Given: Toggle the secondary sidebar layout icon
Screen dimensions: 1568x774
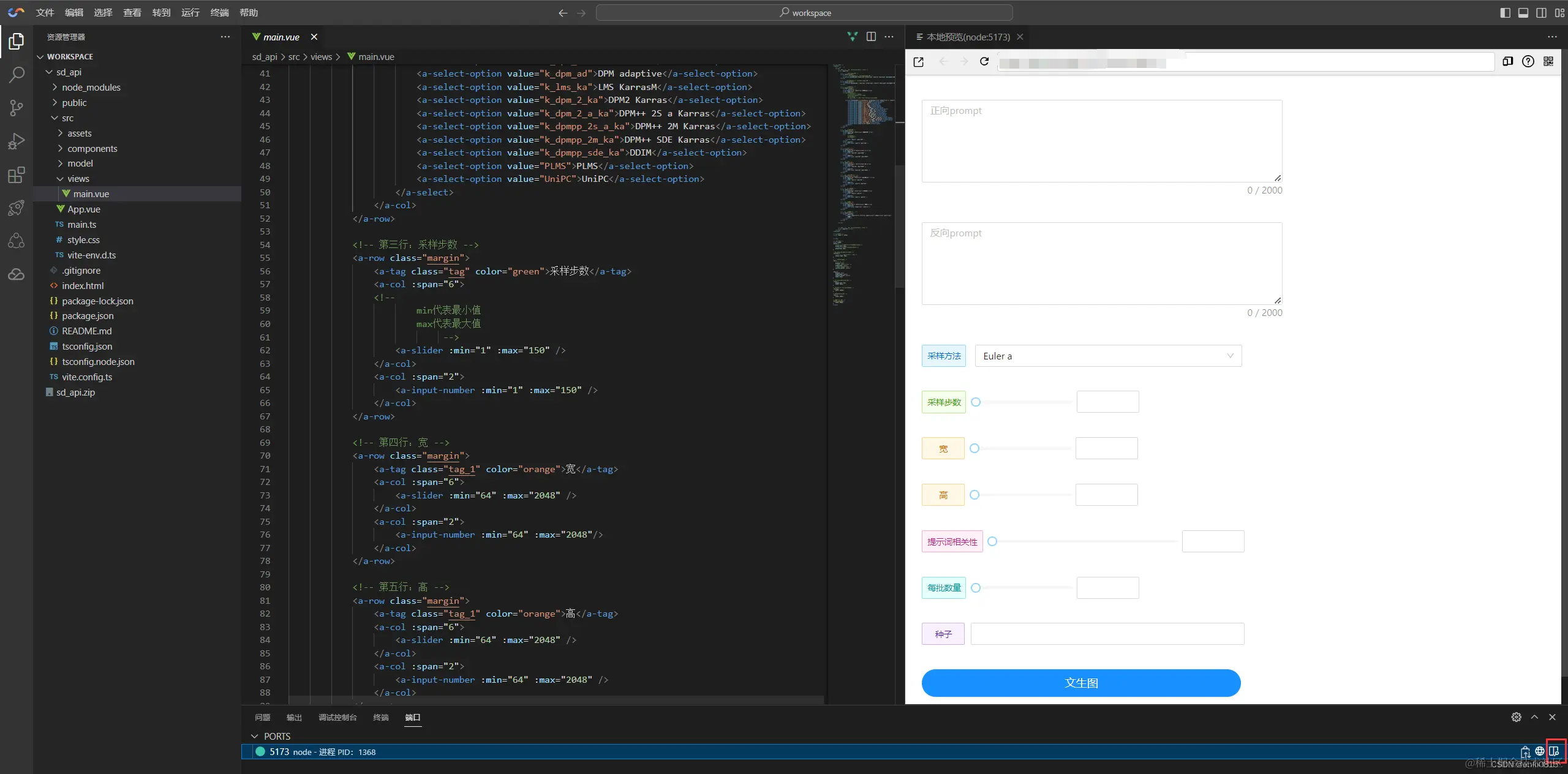Looking at the screenshot, I should click(1541, 13).
